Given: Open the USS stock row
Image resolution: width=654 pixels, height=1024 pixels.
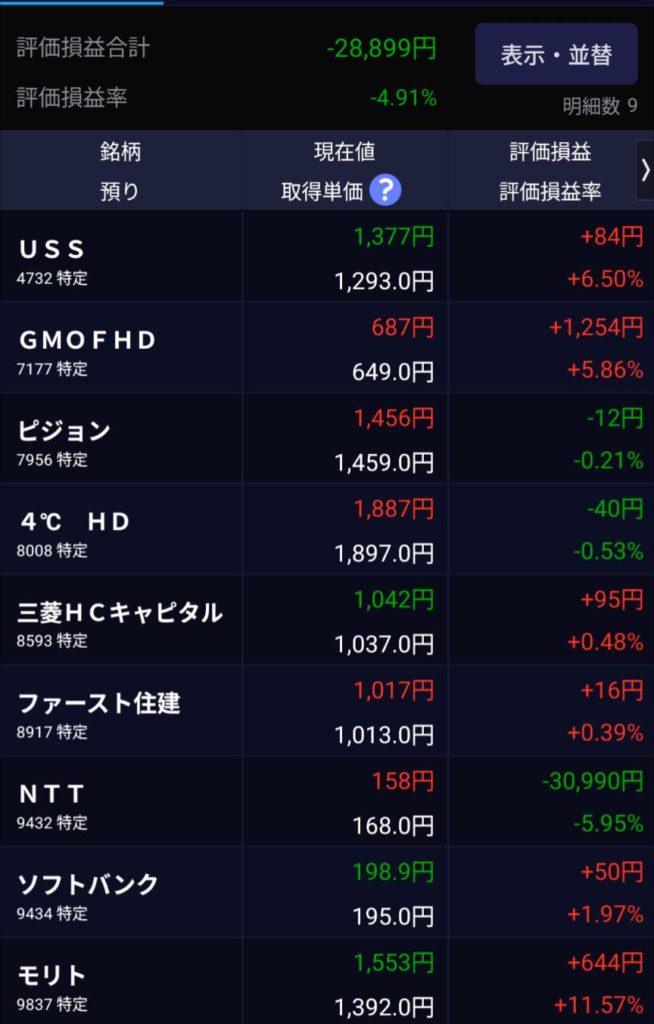Looking at the screenshot, I should tap(120, 258).
